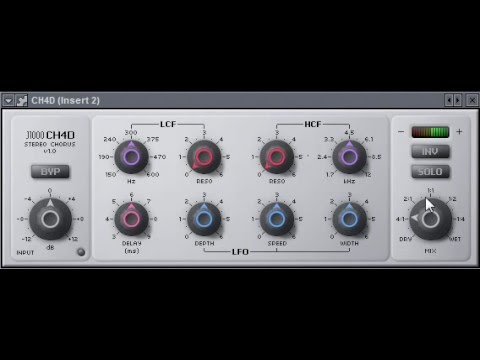
Task: Click the LFO WIDTH knob
Action: pyautogui.click(x=349, y=219)
